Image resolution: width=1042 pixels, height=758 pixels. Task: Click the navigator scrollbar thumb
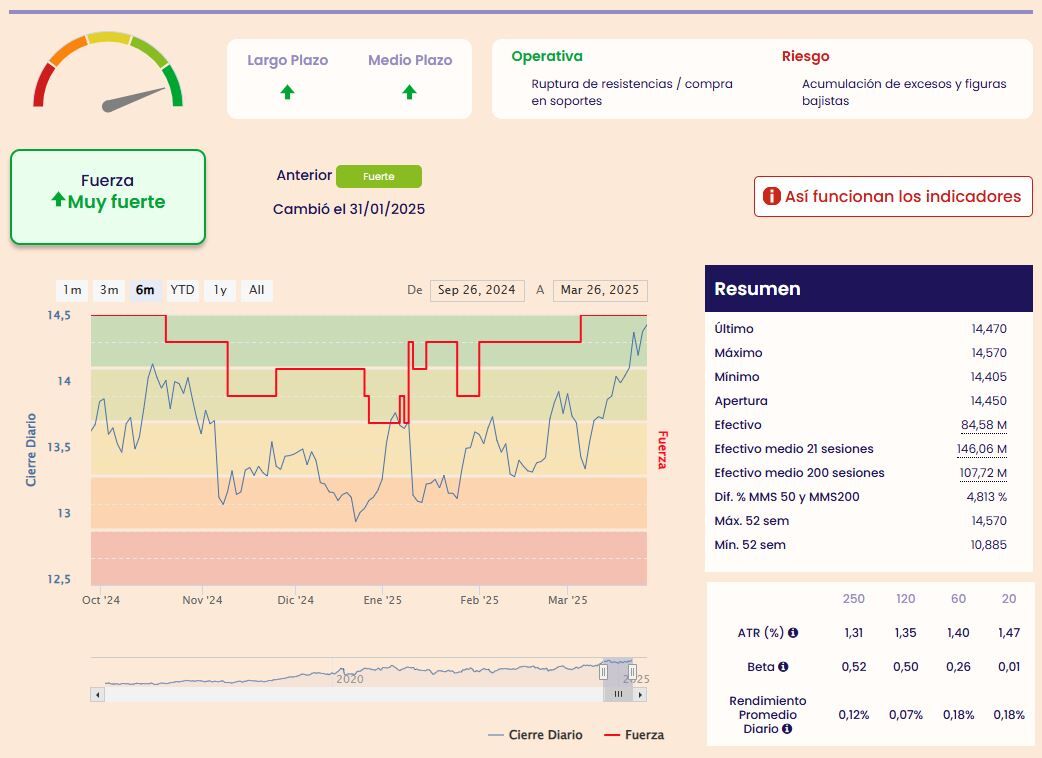(x=618, y=695)
